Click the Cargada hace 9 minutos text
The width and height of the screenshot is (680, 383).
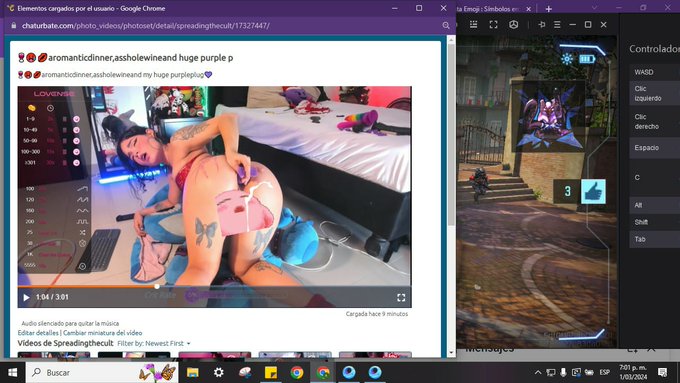point(377,314)
